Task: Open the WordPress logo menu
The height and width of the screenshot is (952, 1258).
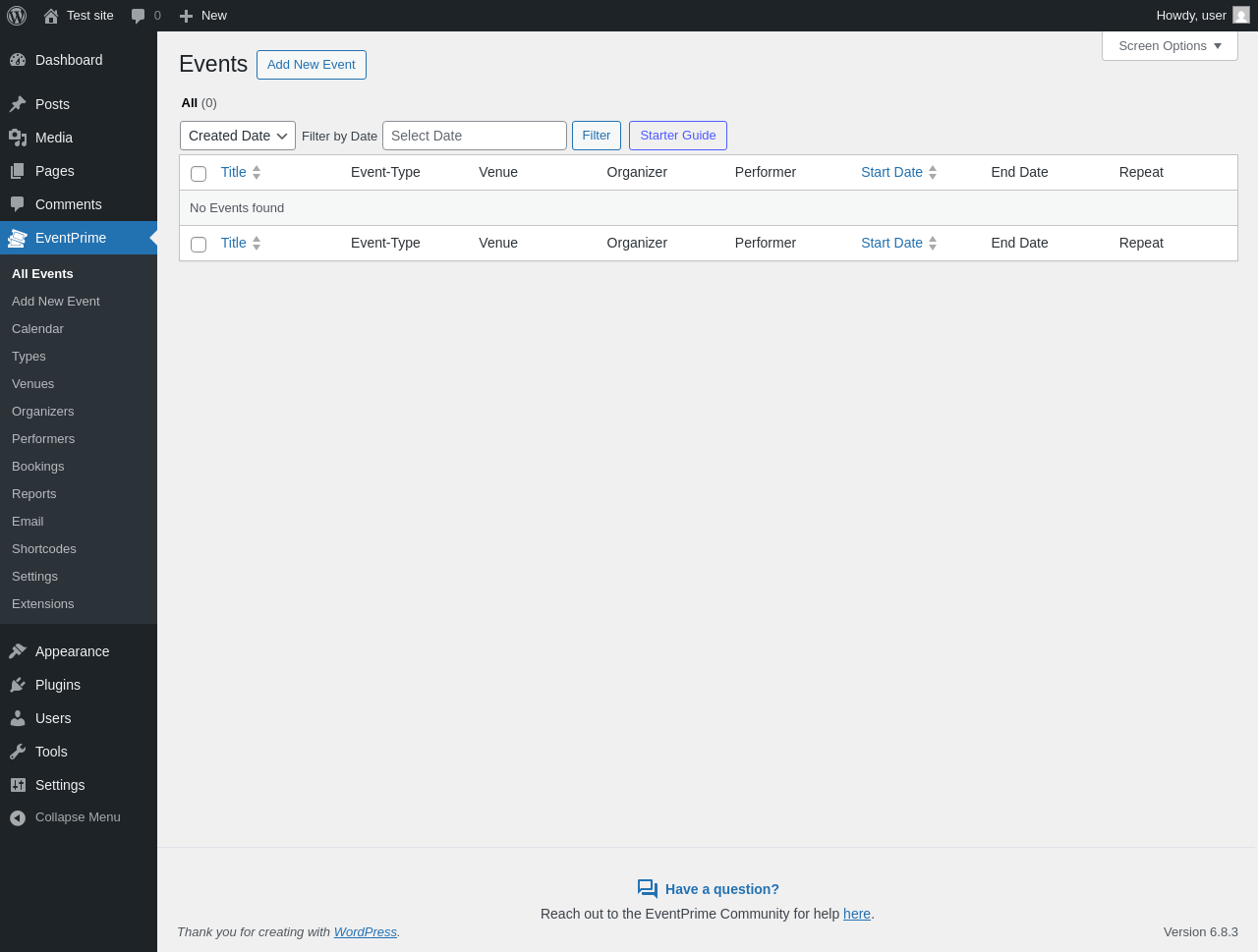Action: pyautogui.click(x=17, y=16)
